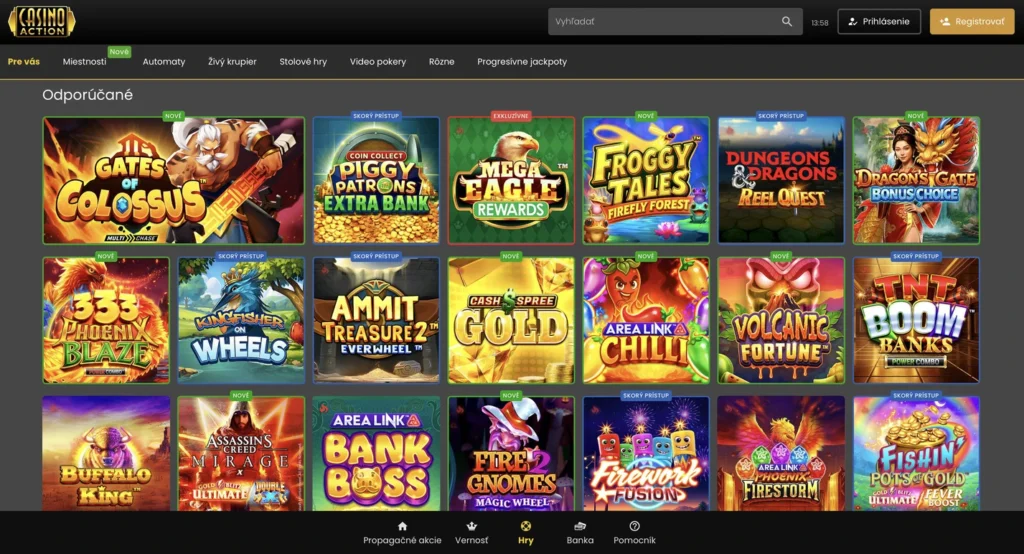Open TNT Boom Banks game

[x=916, y=320]
